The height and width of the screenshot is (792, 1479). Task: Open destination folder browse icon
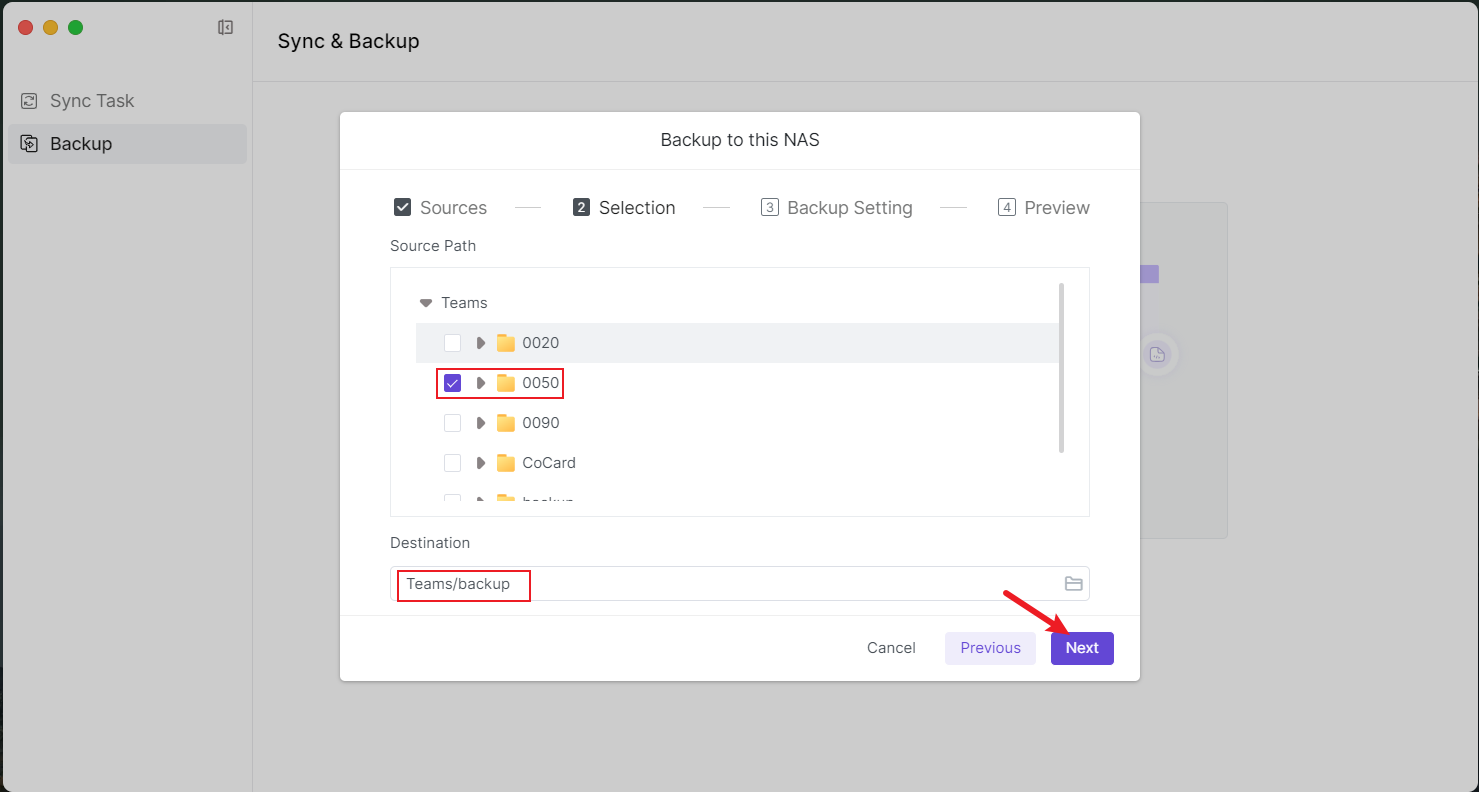(1073, 584)
